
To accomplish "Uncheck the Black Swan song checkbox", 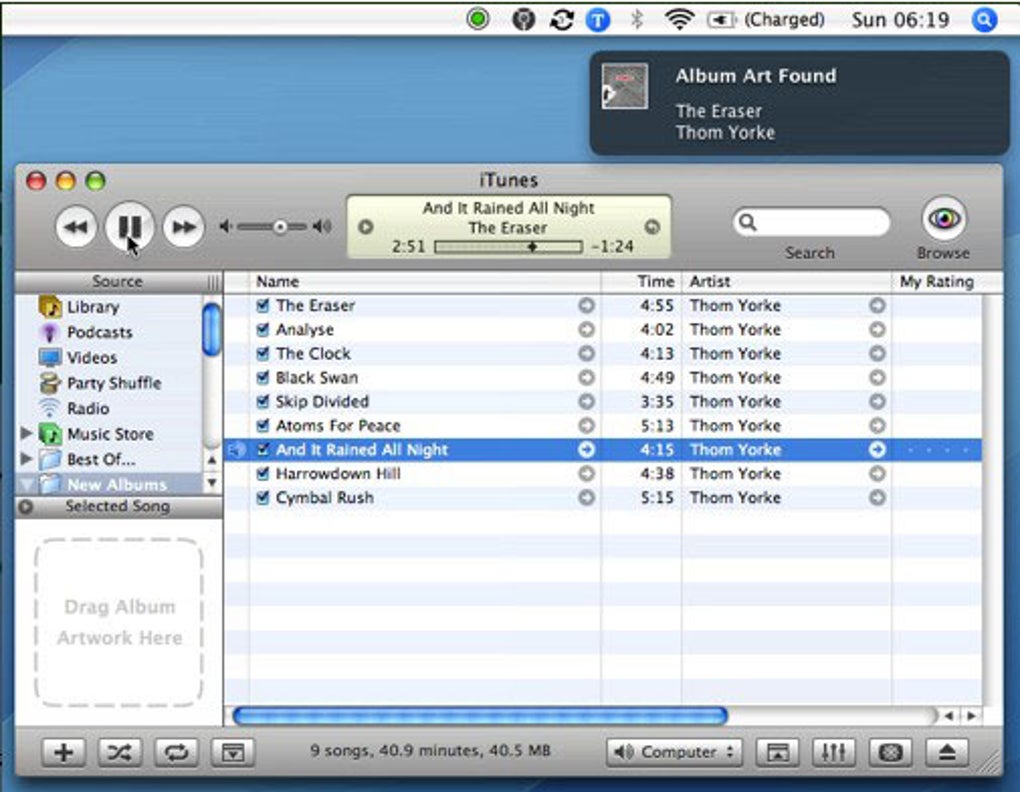I will [x=263, y=377].
